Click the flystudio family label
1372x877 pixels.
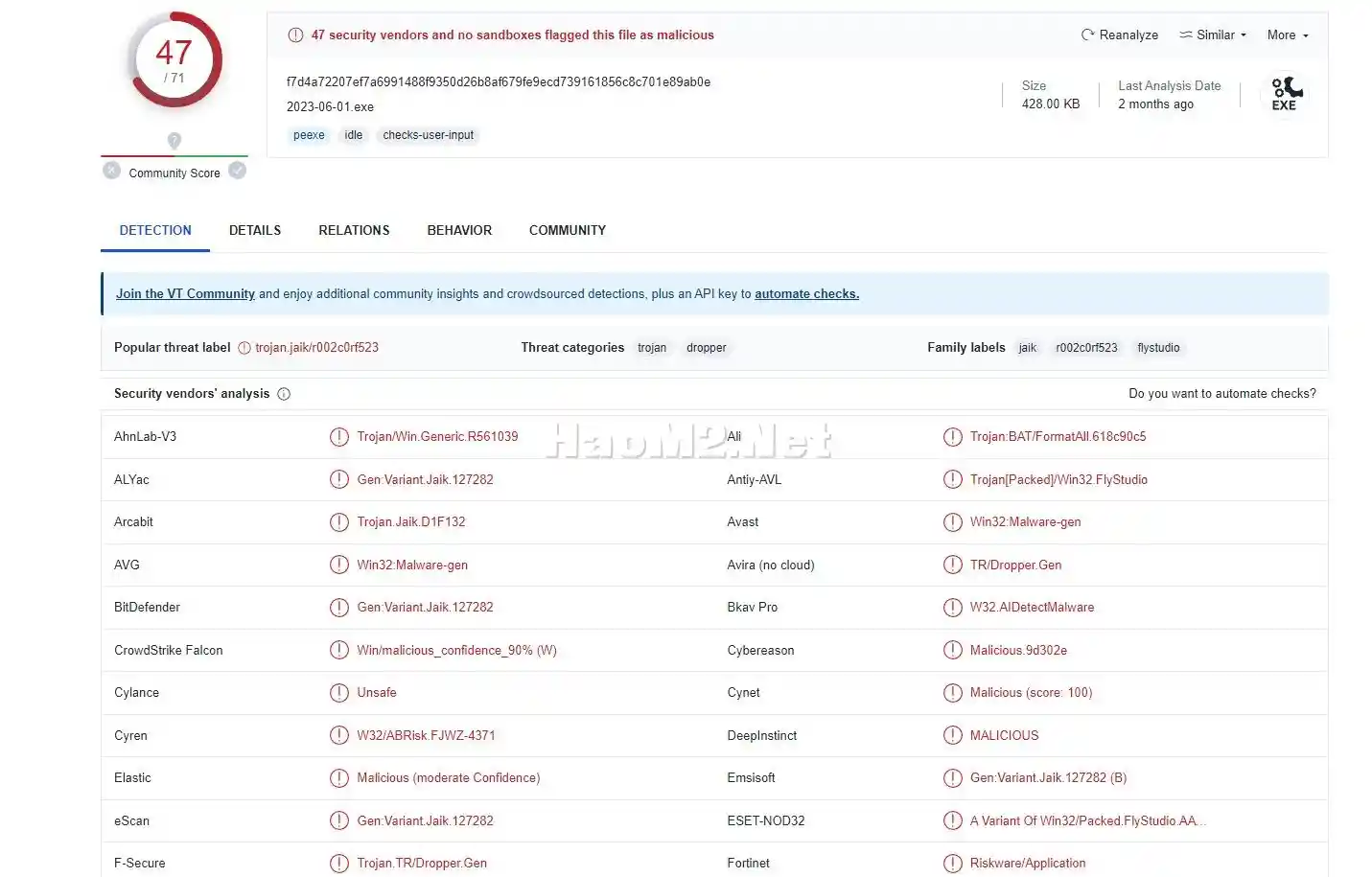pyautogui.click(x=1158, y=348)
